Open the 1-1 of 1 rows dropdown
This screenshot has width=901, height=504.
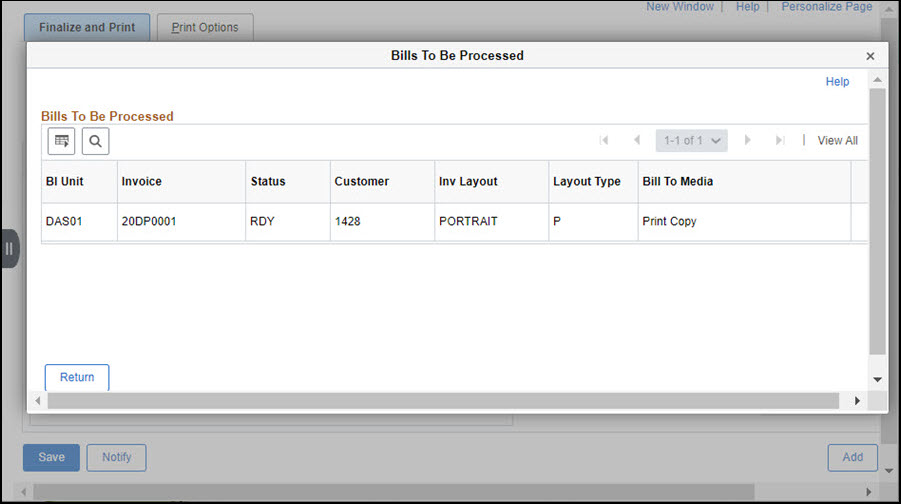[691, 141]
